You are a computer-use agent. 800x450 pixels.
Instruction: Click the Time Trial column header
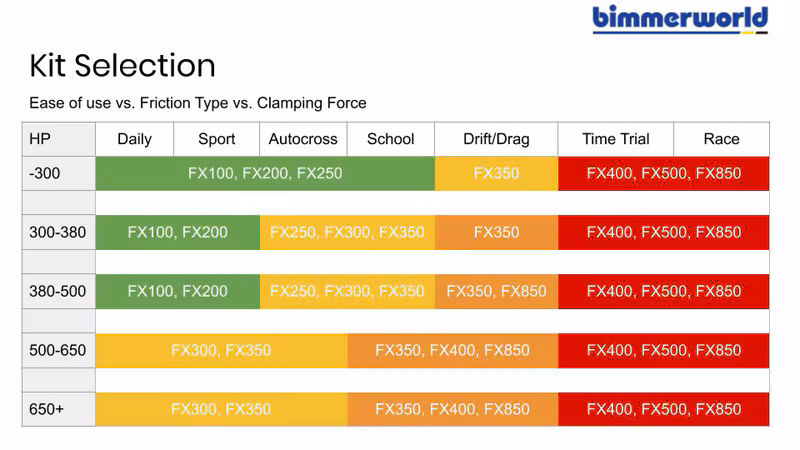point(616,139)
